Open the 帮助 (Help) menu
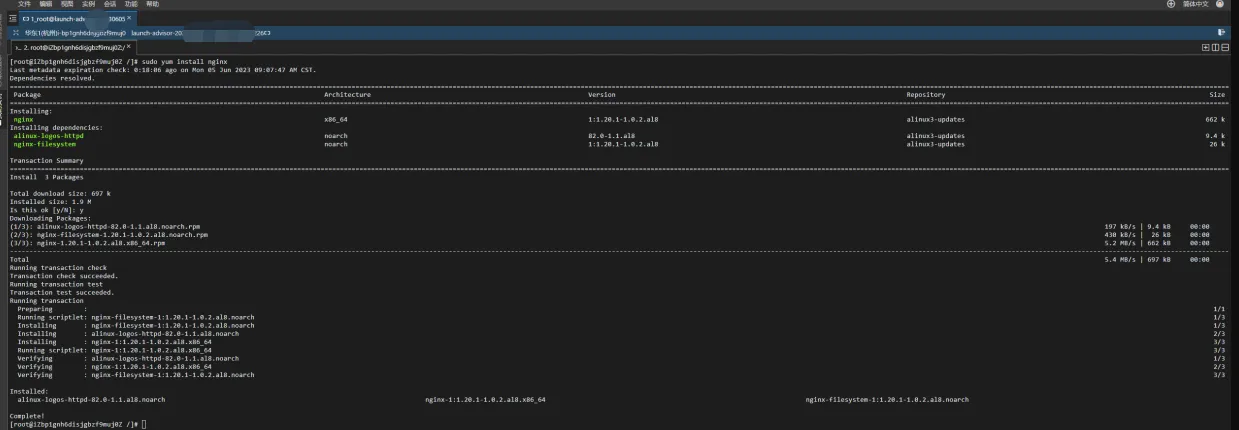Screen dimensions: 1239x430 153,4
